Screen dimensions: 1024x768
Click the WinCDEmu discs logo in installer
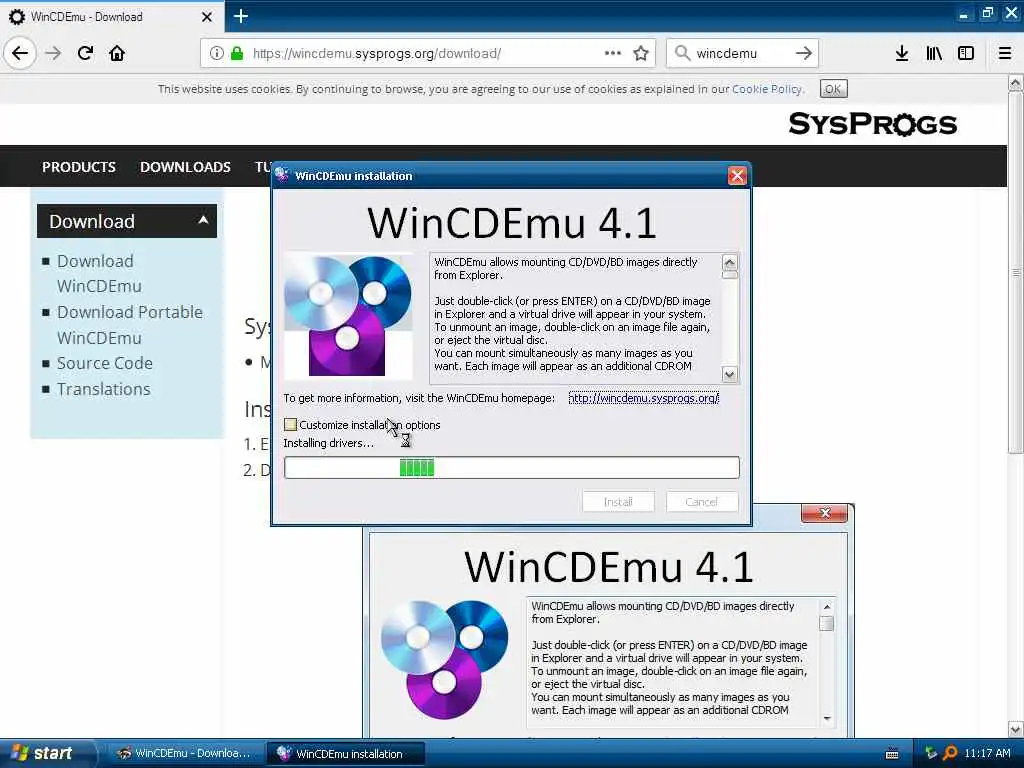pos(348,316)
